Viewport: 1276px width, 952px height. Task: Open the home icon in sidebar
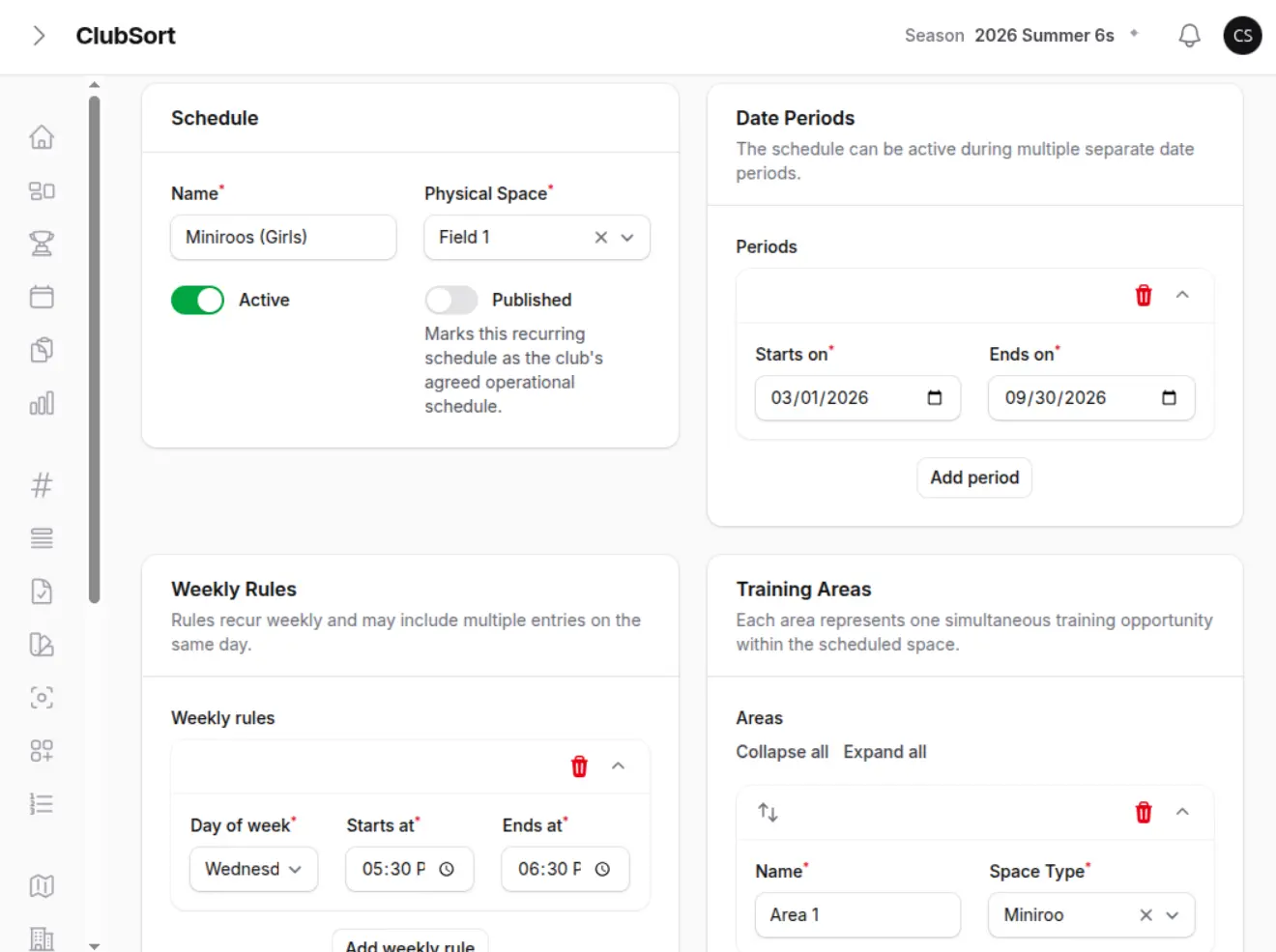(x=42, y=137)
